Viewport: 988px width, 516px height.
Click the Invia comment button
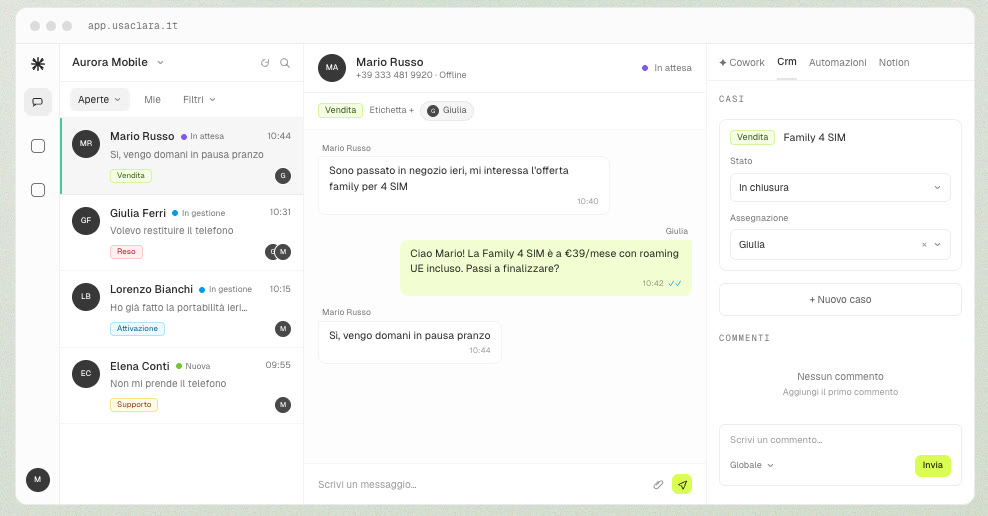[x=933, y=466]
